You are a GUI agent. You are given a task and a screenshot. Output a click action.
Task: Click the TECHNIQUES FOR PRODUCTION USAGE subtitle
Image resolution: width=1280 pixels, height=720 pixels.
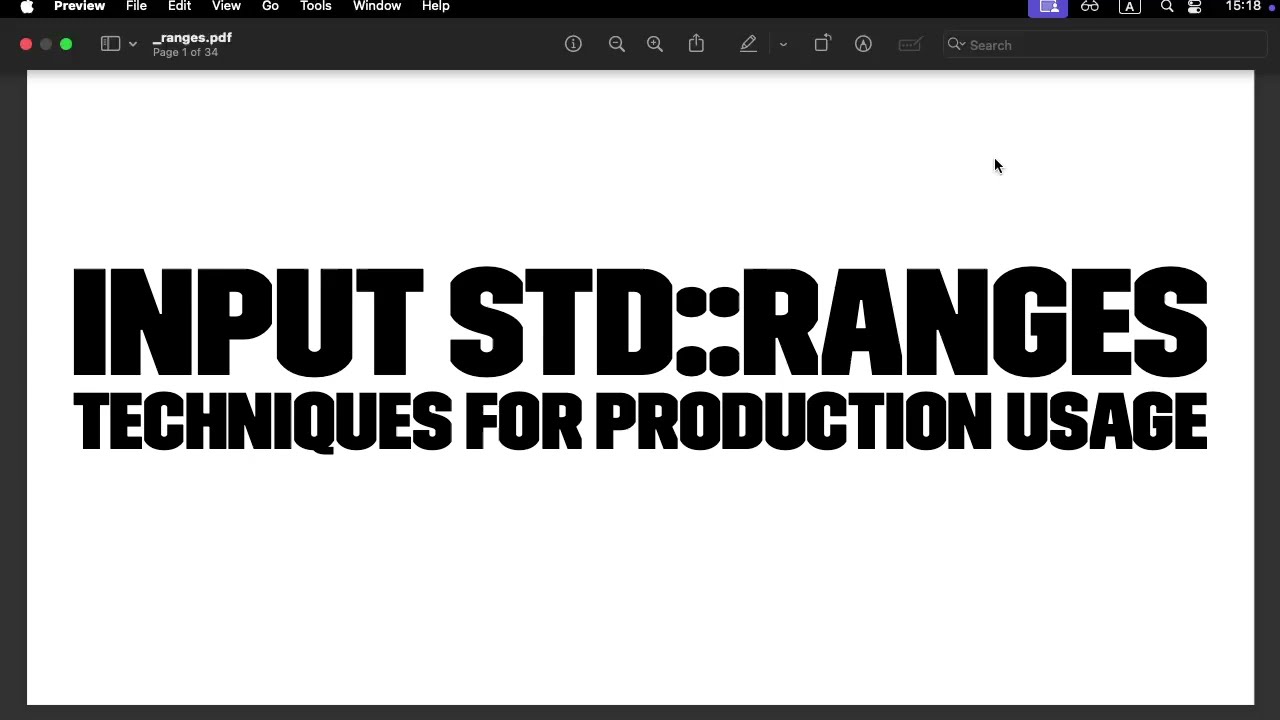click(640, 421)
